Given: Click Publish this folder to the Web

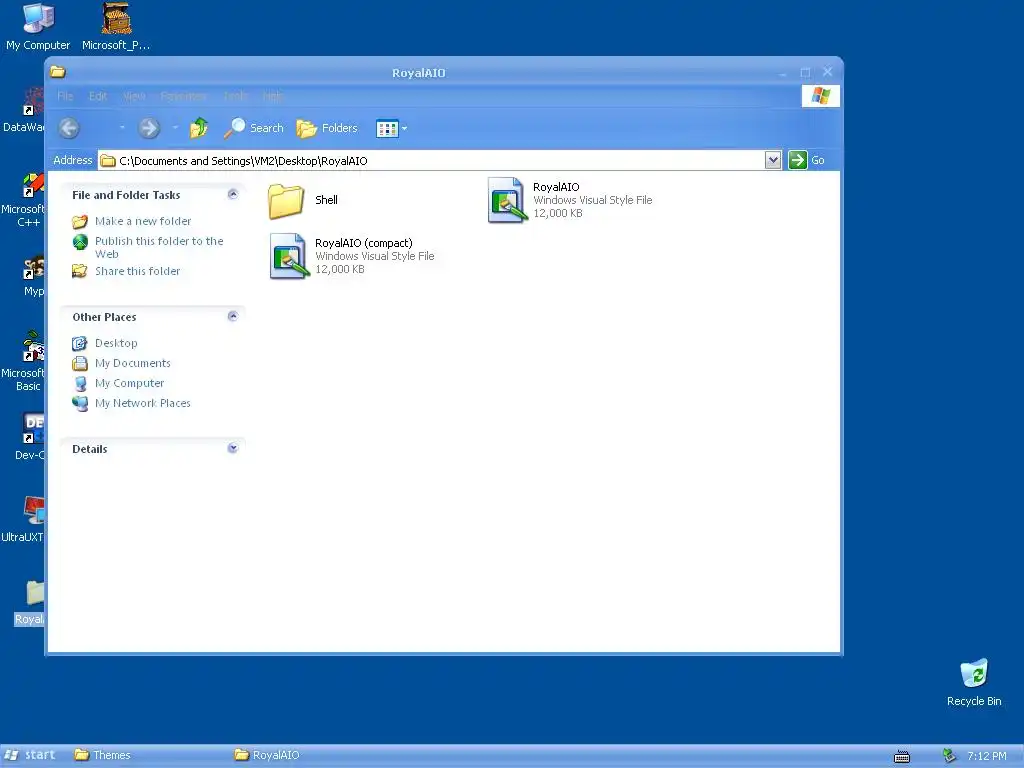Looking at the screenshot, I should point(159,248).
